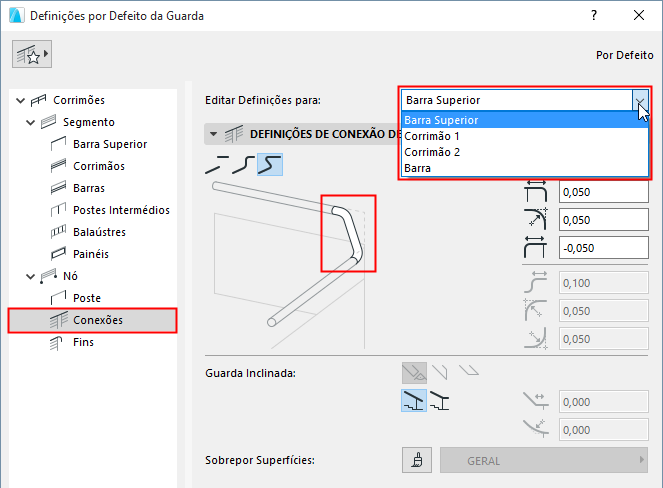Screen dimensions: 663x488
Task: Collapse the Corrimões tree node
Action: click(x=20, y=100)
